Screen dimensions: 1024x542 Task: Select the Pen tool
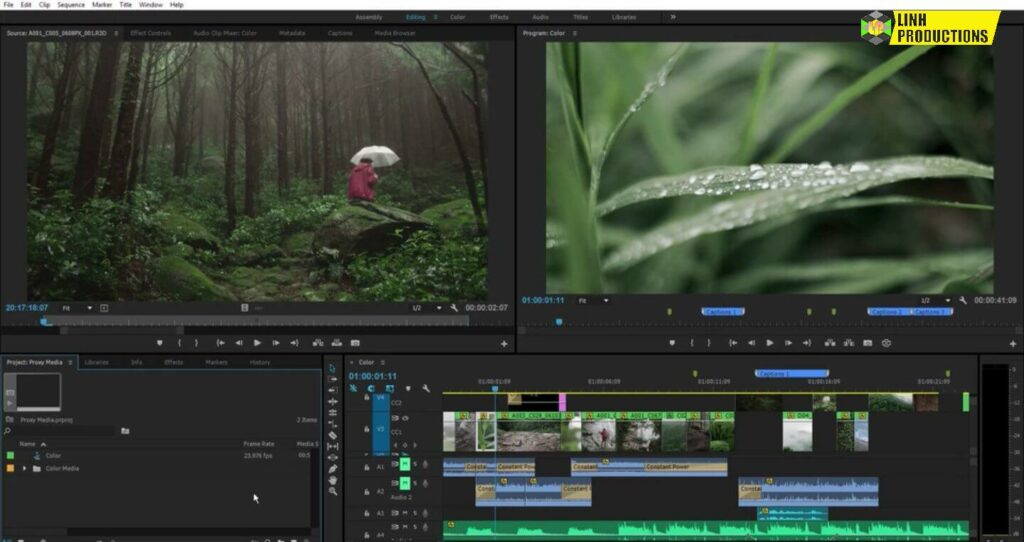click(332, 469)
